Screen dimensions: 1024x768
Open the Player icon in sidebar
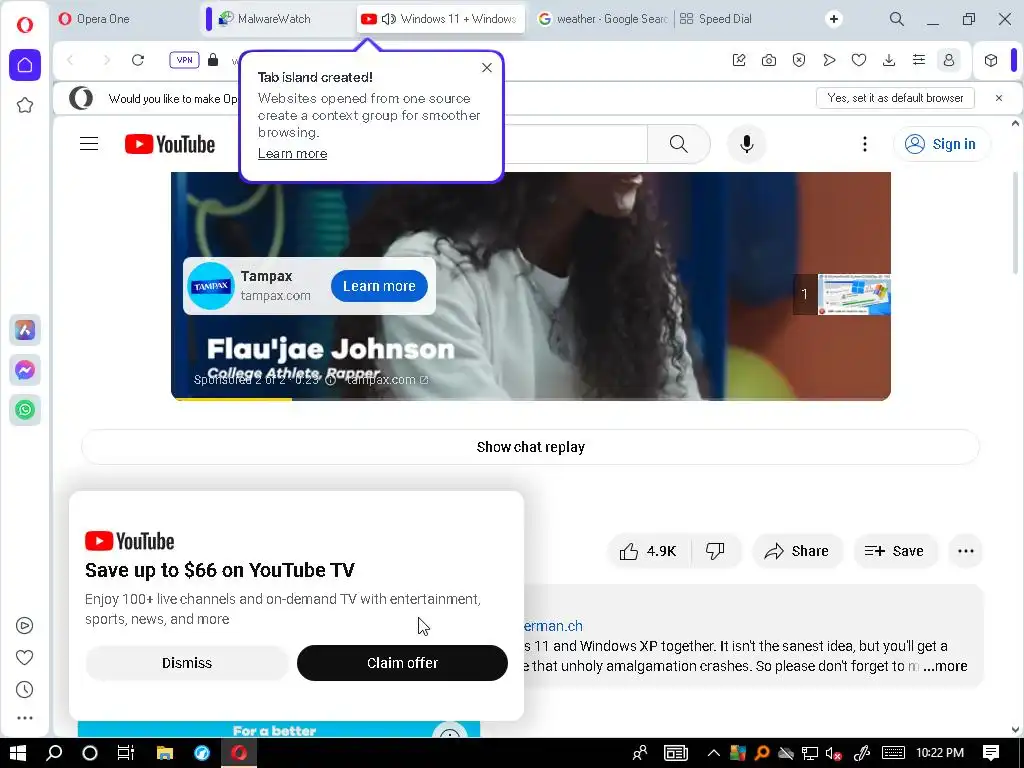(24, 626)
